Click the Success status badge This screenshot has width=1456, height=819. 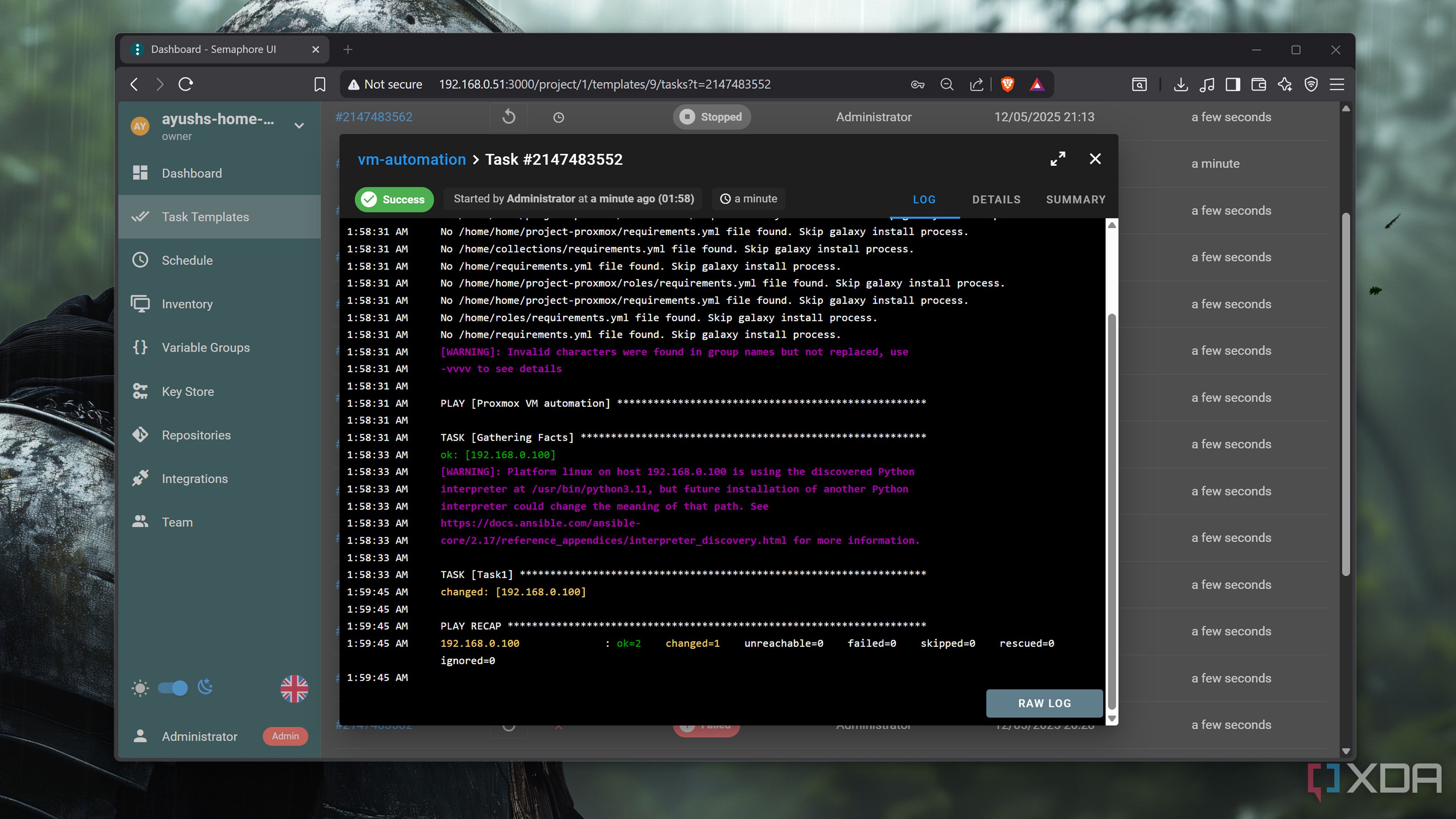pos(394,199)
